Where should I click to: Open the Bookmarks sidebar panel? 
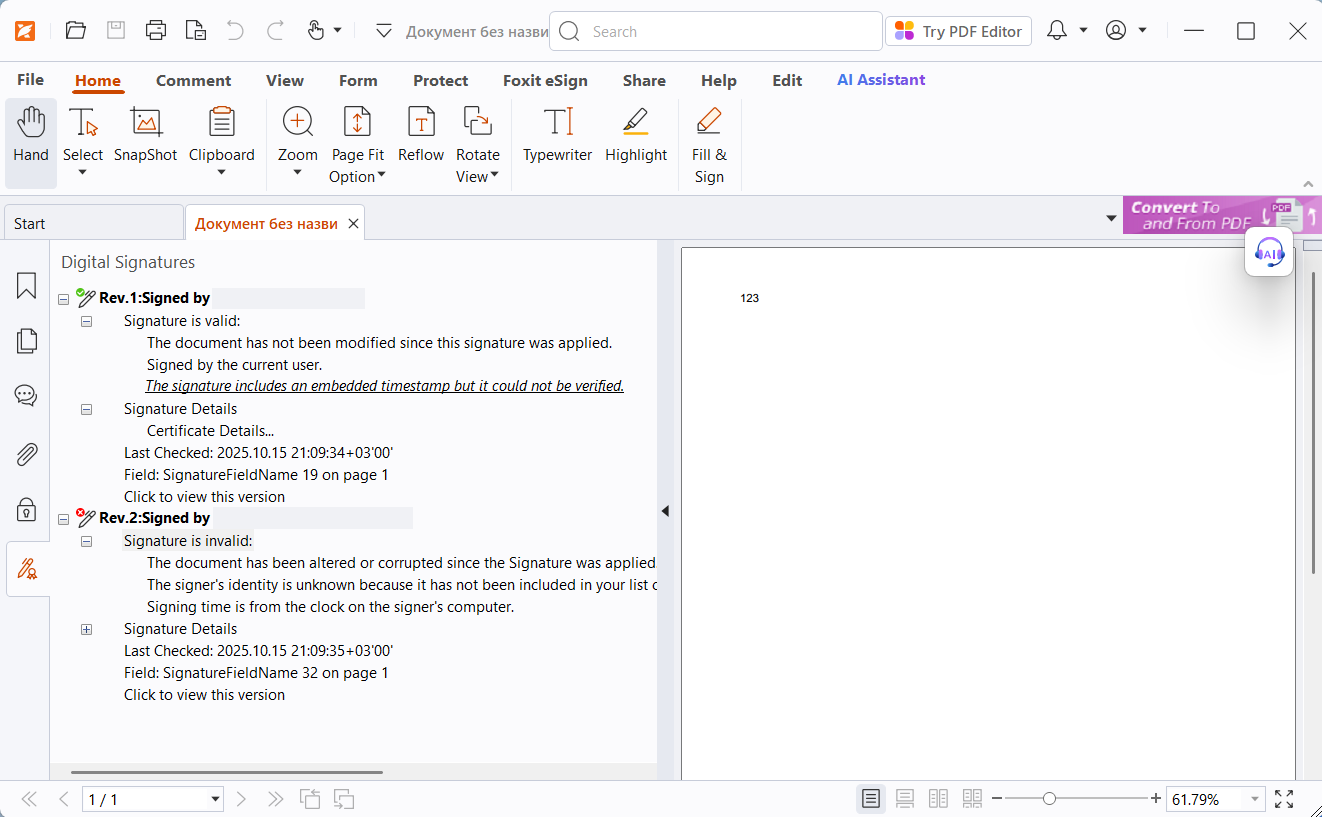point(27,286)
